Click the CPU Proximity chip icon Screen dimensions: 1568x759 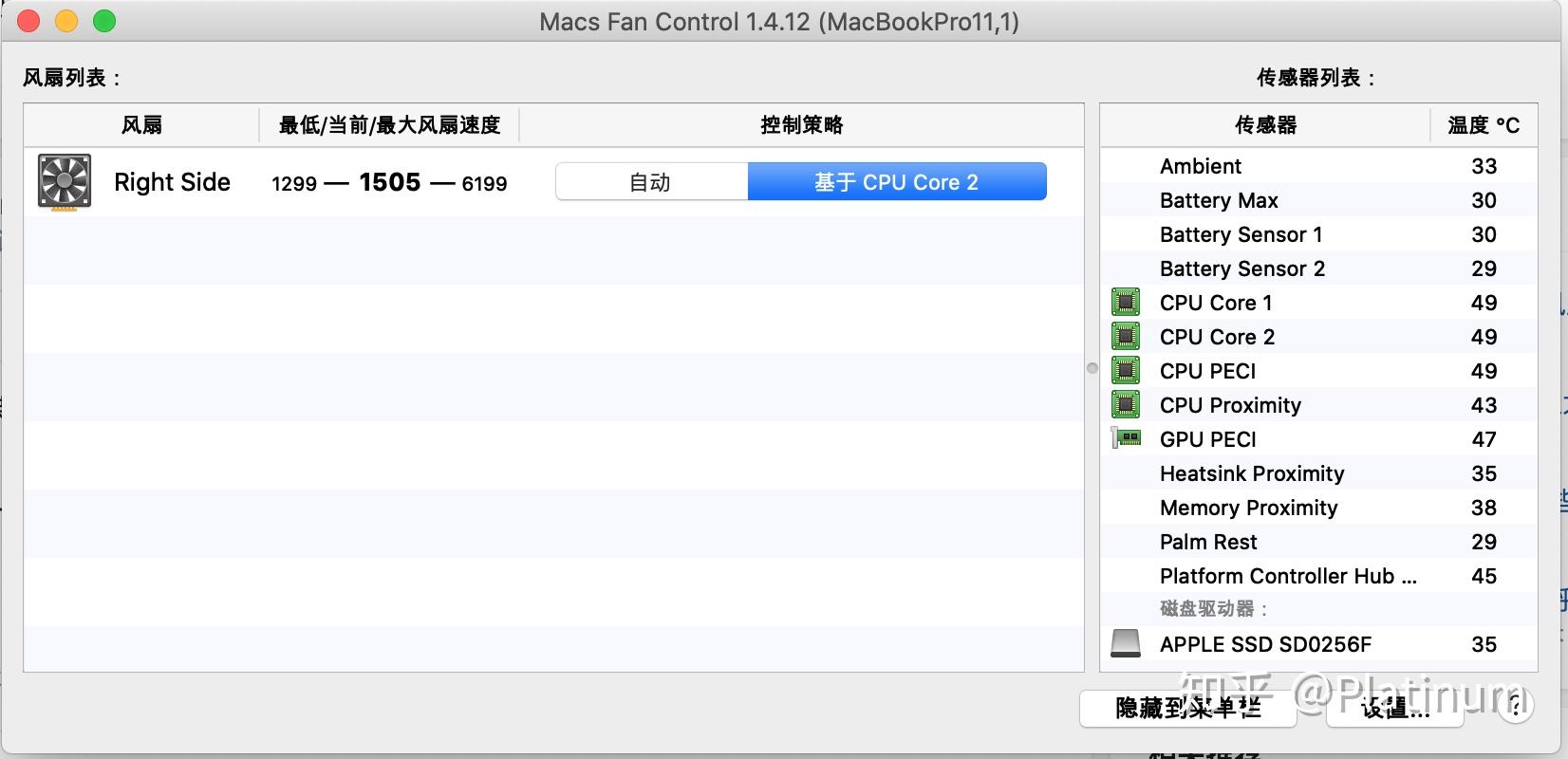[x=1126, y=405]
